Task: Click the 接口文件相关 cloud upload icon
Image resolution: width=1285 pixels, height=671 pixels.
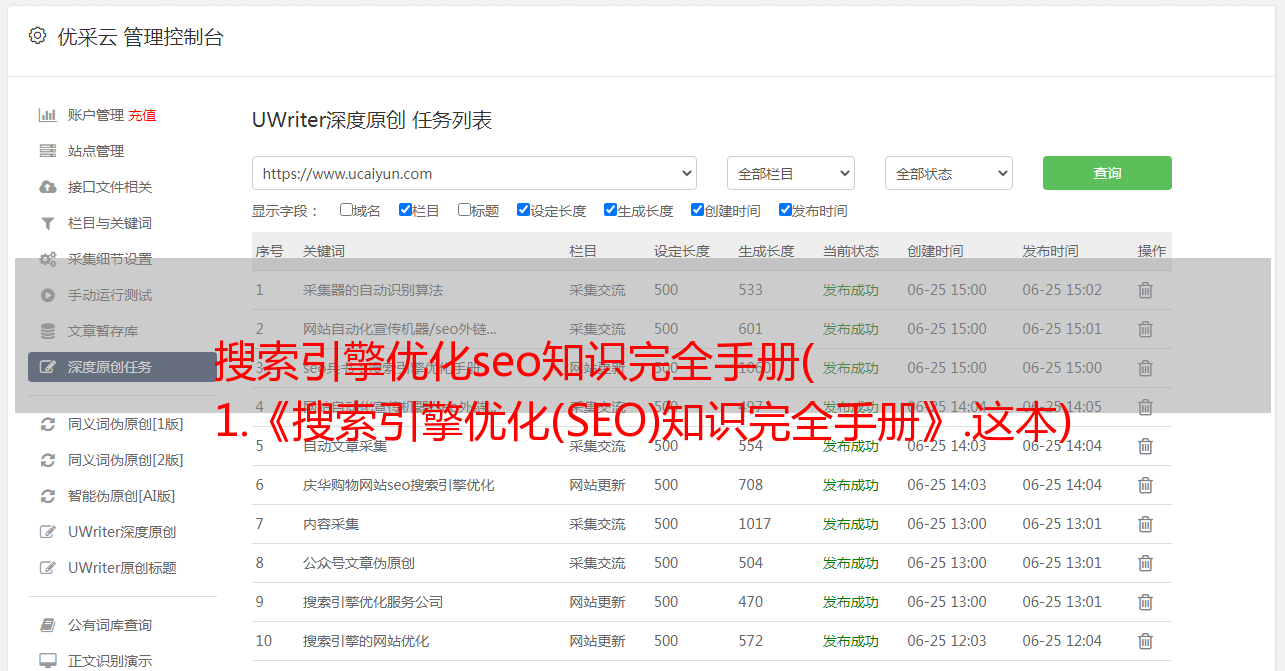Action: [x=47, y=187]
